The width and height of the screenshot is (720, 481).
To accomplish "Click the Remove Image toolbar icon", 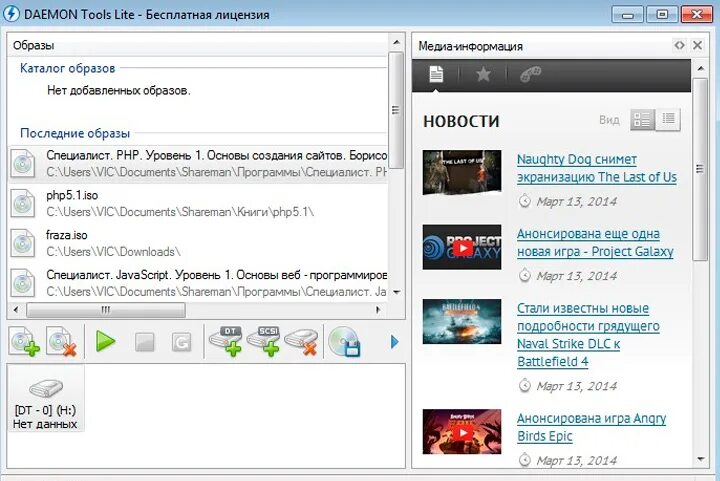I will point(62,341).
